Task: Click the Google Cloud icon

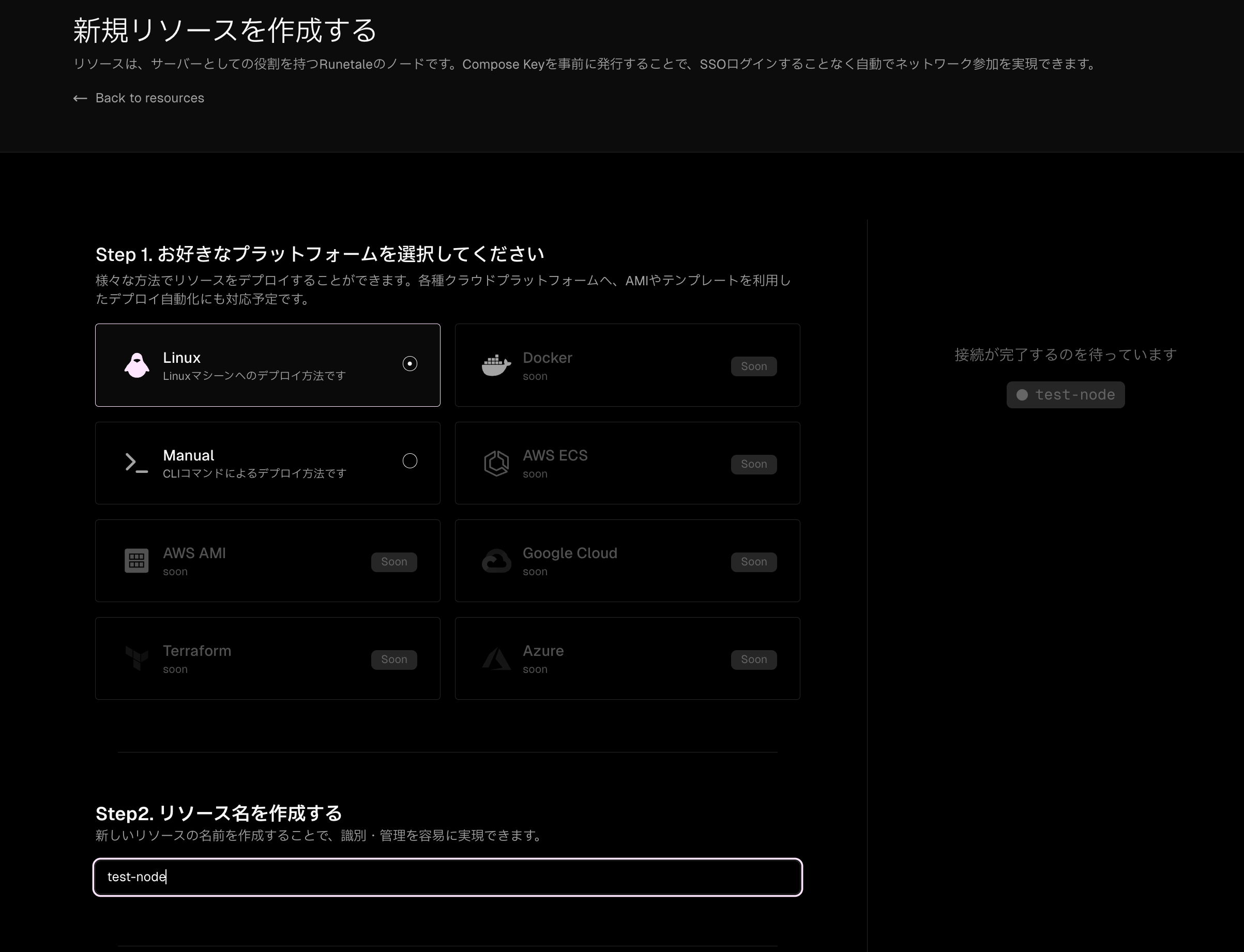Action: coord(496,561)
